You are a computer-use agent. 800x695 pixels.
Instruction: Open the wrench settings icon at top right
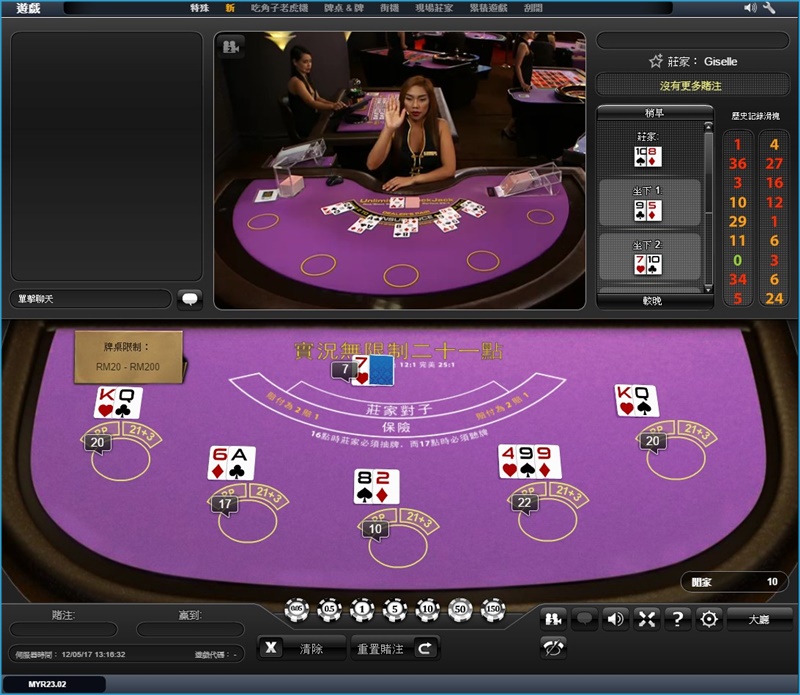point(769,8)
